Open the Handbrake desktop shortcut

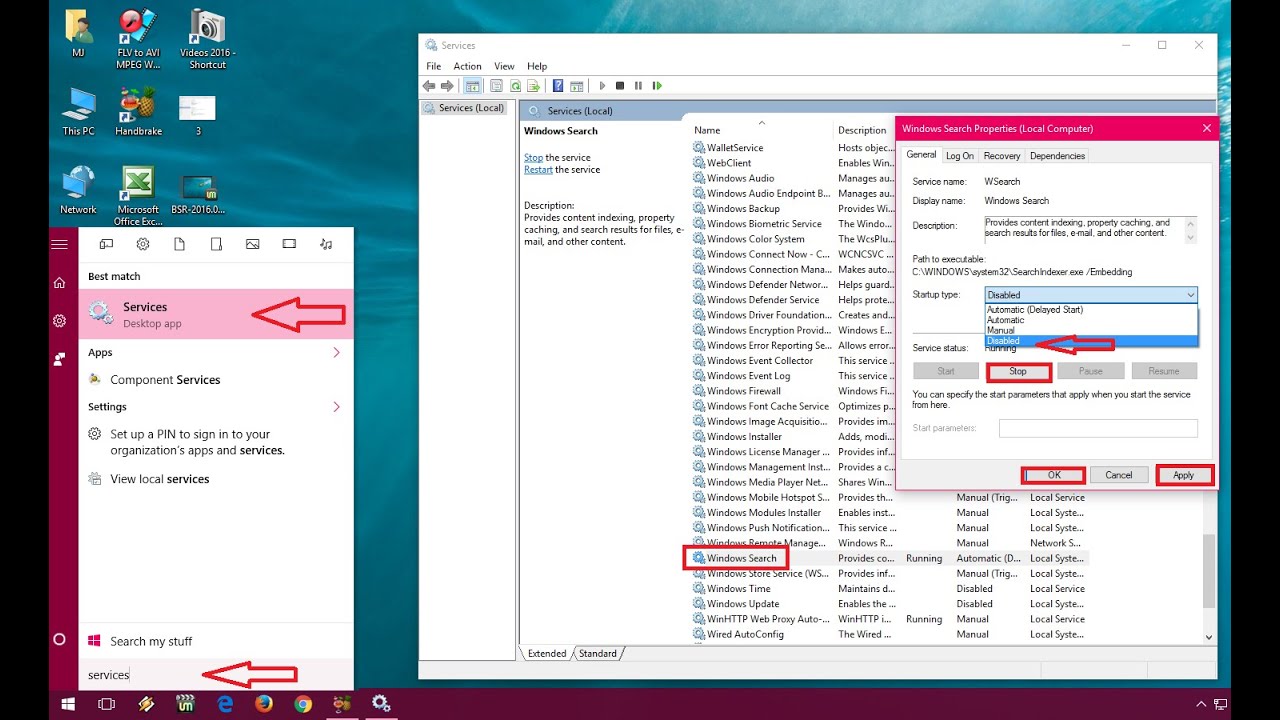[x=138, y=111]
